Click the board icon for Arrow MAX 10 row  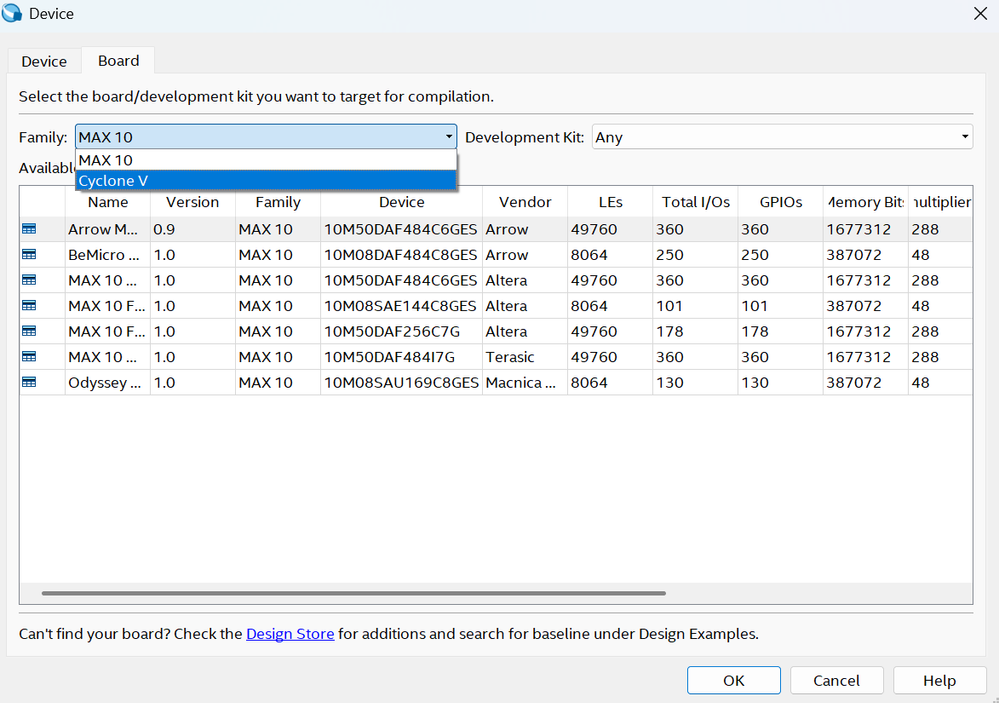tap(29, 229)
